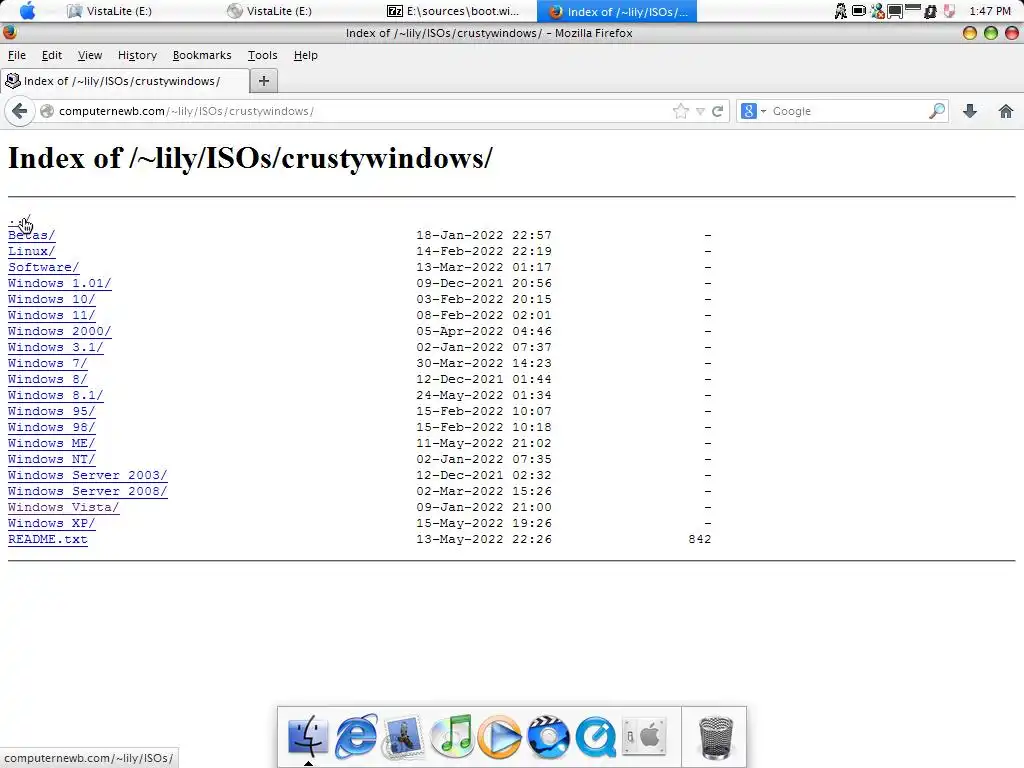
Task: Go to the Firefox Home icon
Action: point(1006,111)
